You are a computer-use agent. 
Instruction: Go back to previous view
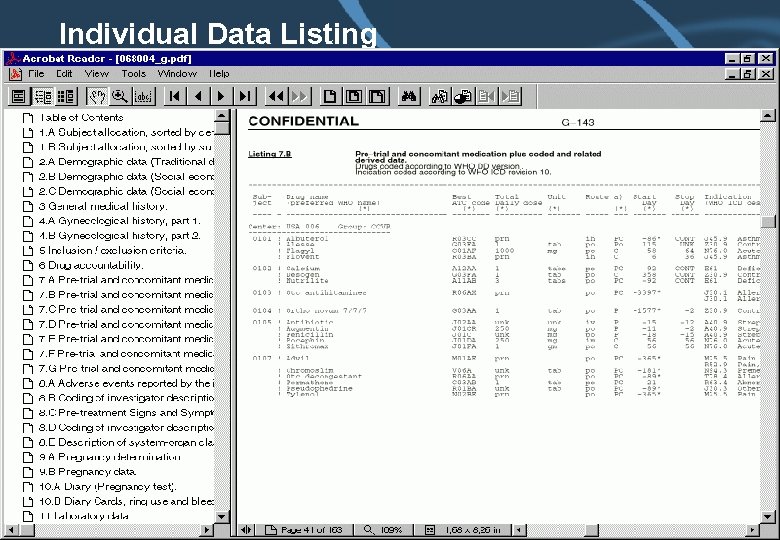click(x=276, y=96)
